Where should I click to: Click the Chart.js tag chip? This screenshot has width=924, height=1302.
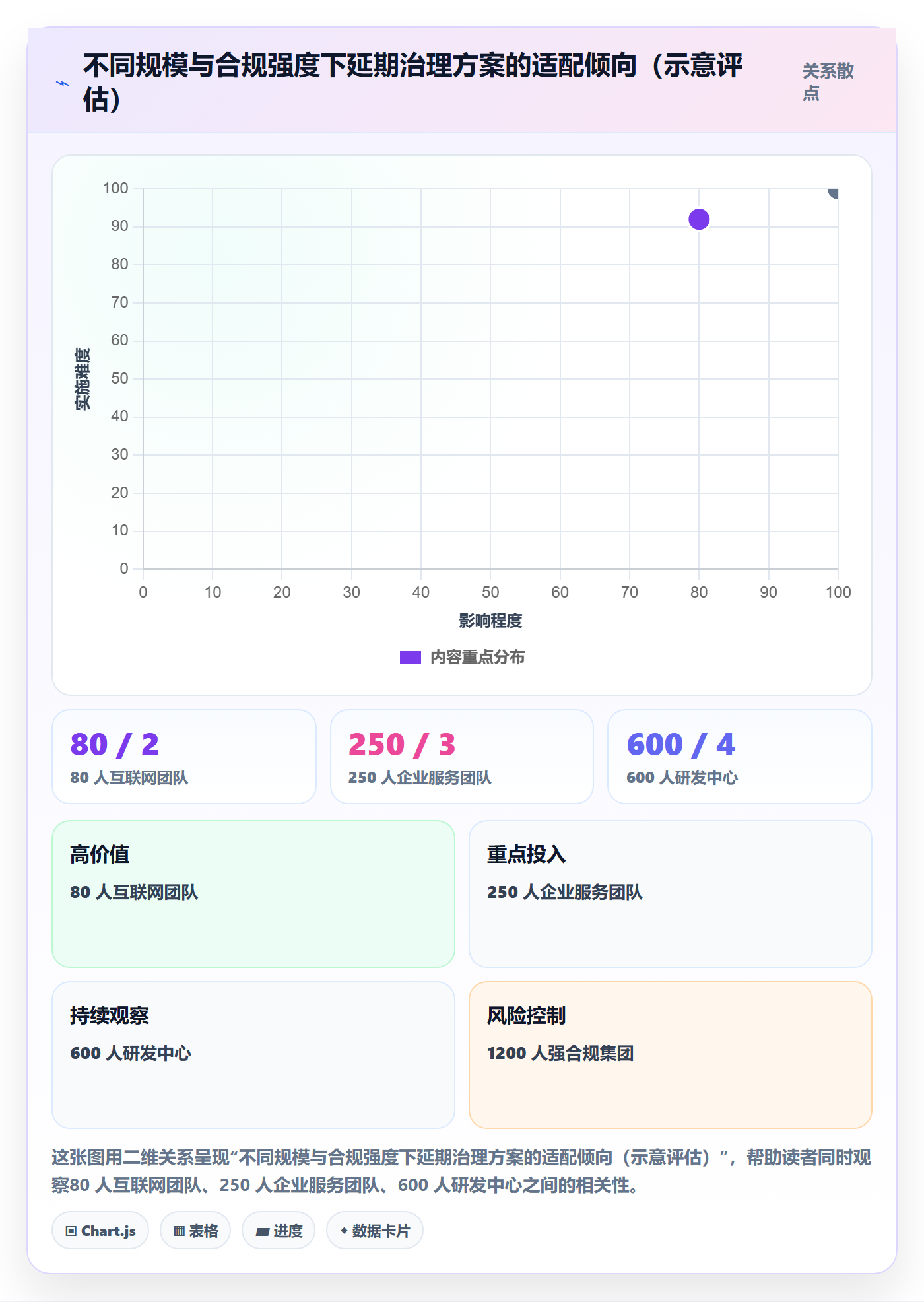(100, 1231)
